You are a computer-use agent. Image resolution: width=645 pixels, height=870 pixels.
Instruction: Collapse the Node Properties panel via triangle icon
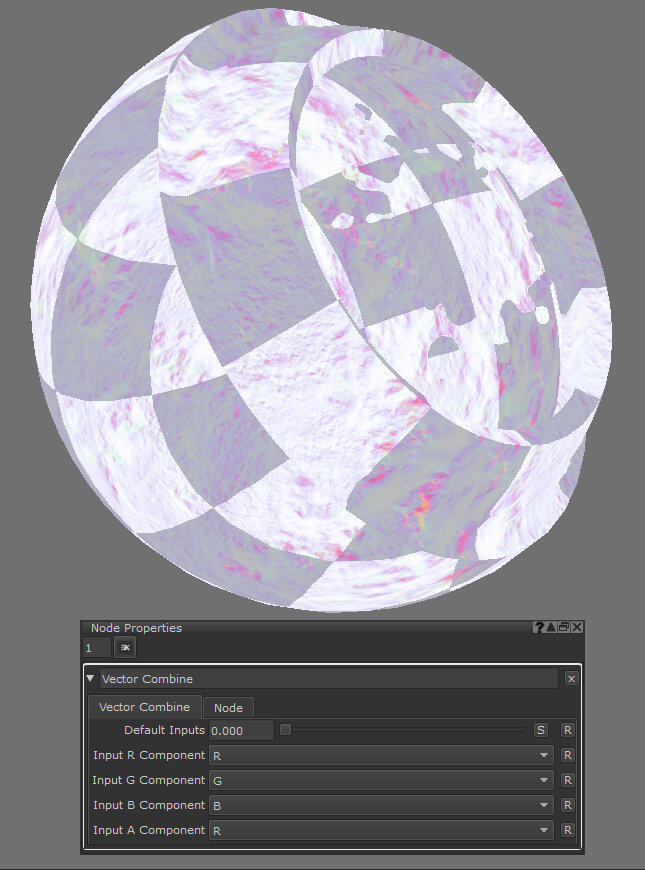552,628
